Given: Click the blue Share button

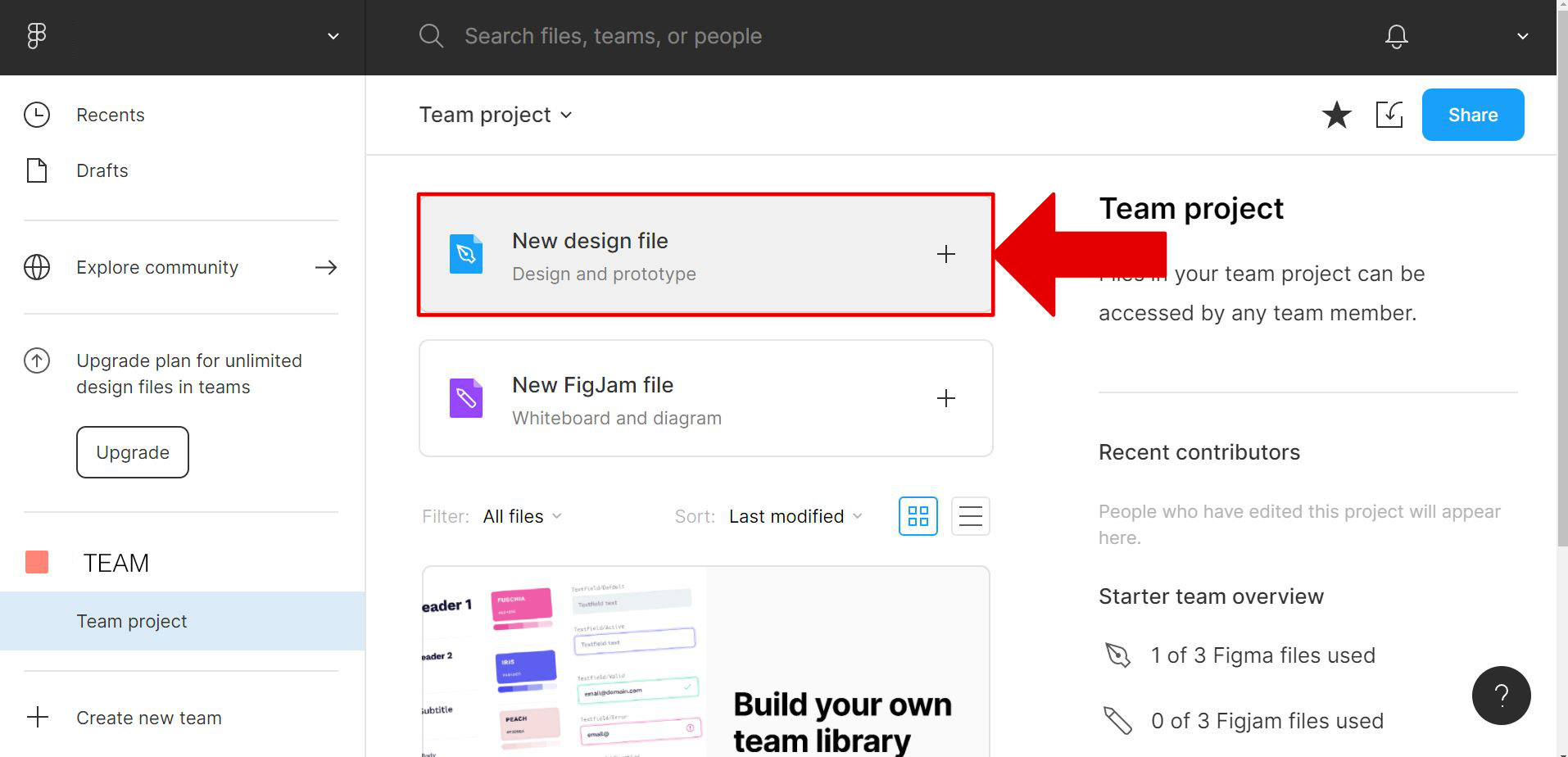Looking at the screenshot, I should [x=1473, y=115].
